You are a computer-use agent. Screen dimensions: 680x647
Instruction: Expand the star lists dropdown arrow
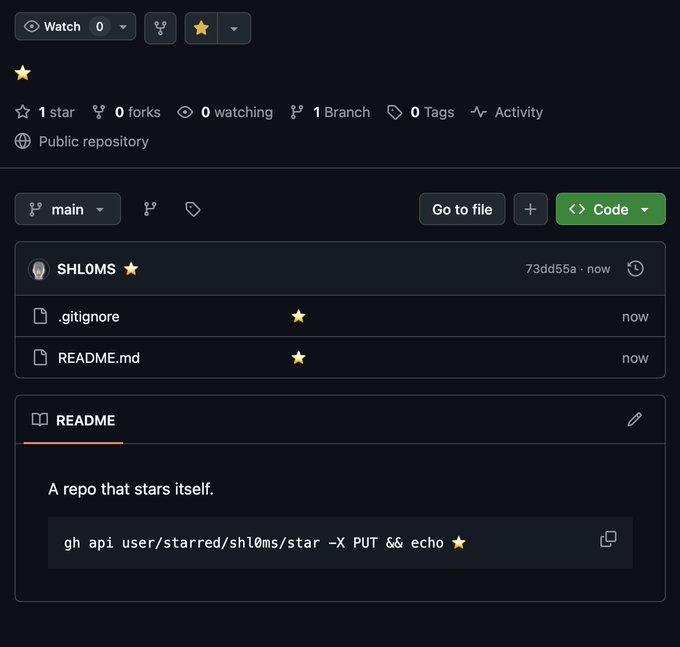pos(234,28)
